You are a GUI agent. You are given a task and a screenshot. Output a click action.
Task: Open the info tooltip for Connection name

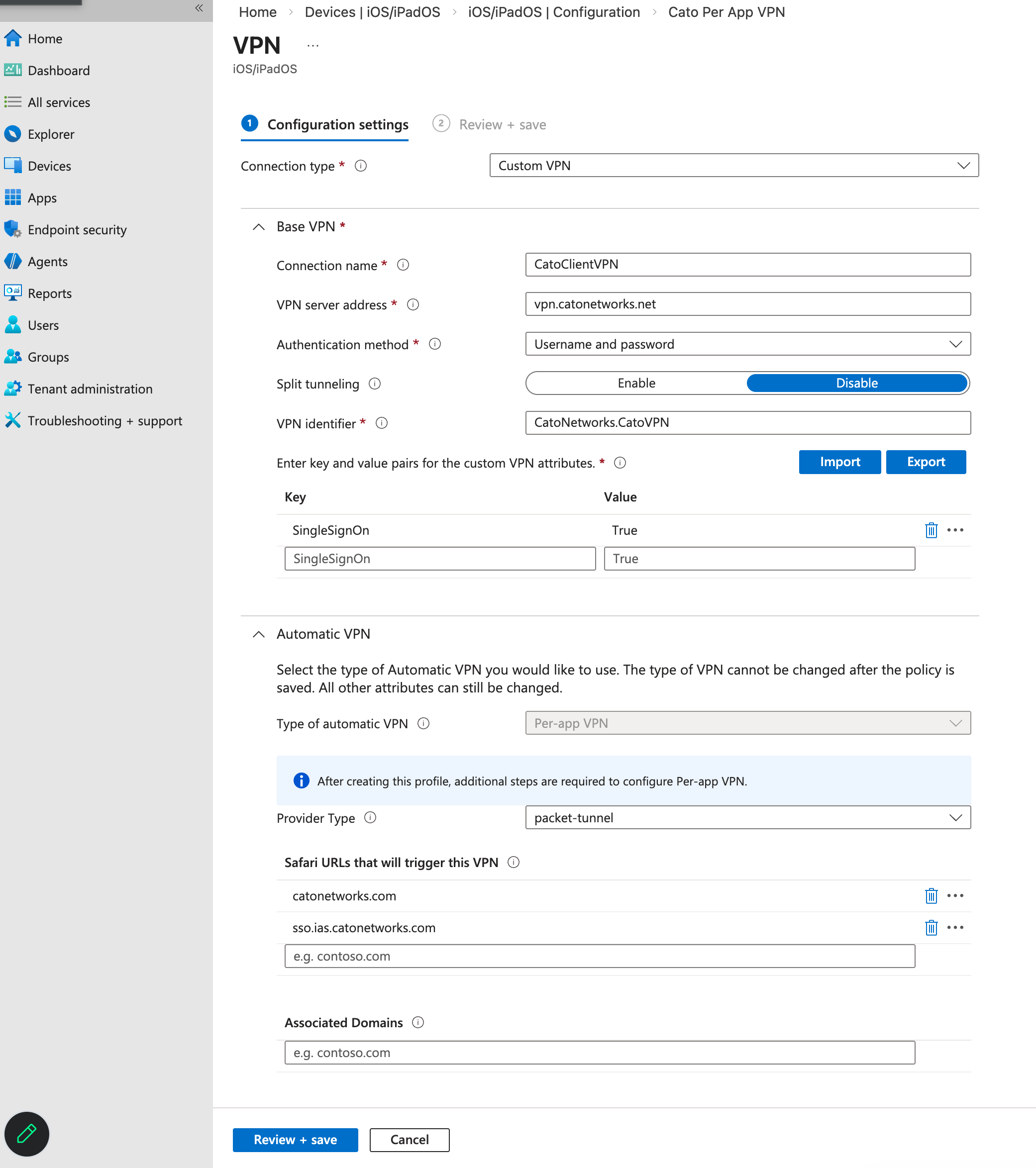(x=403, y=265)
